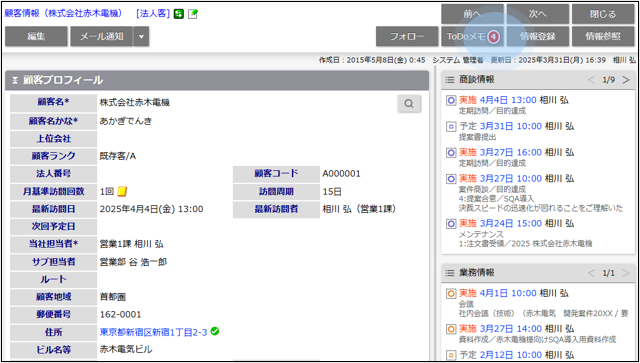Click the 顧客名* field label
The width and height of the screenshot is (640, 363).
(53, 103)
